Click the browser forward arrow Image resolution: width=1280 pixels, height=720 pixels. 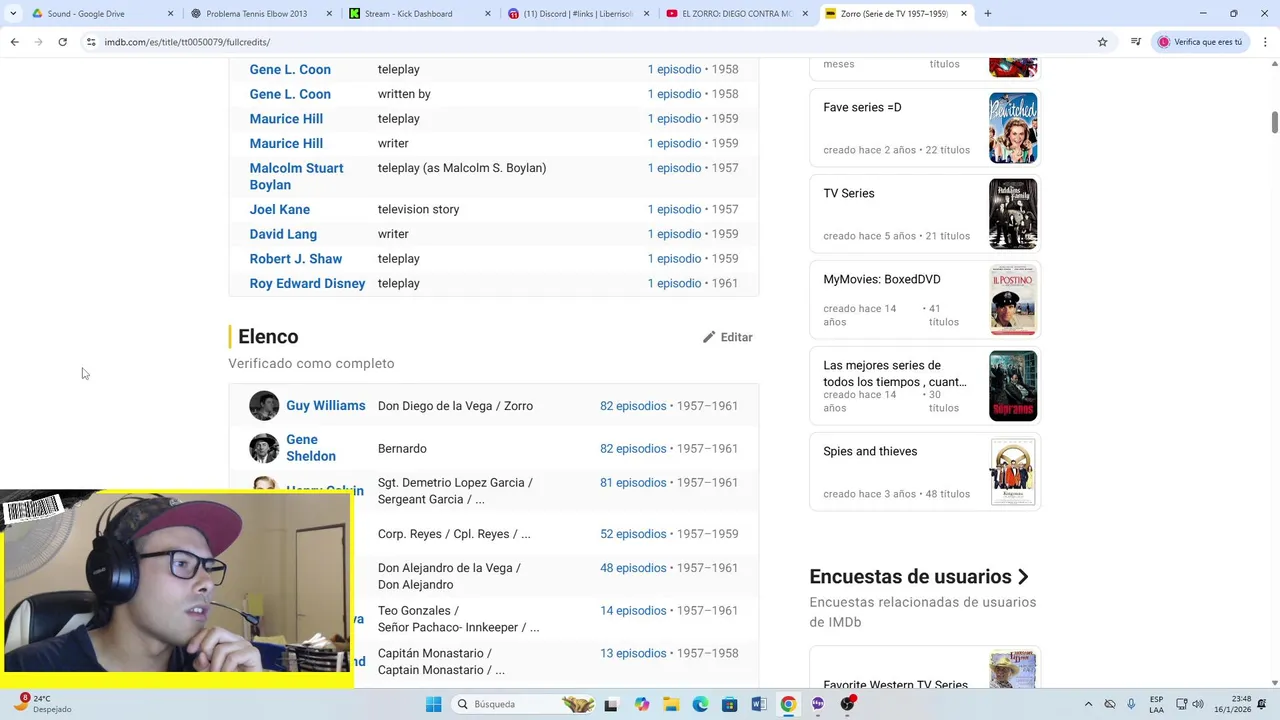click(38, 42)
